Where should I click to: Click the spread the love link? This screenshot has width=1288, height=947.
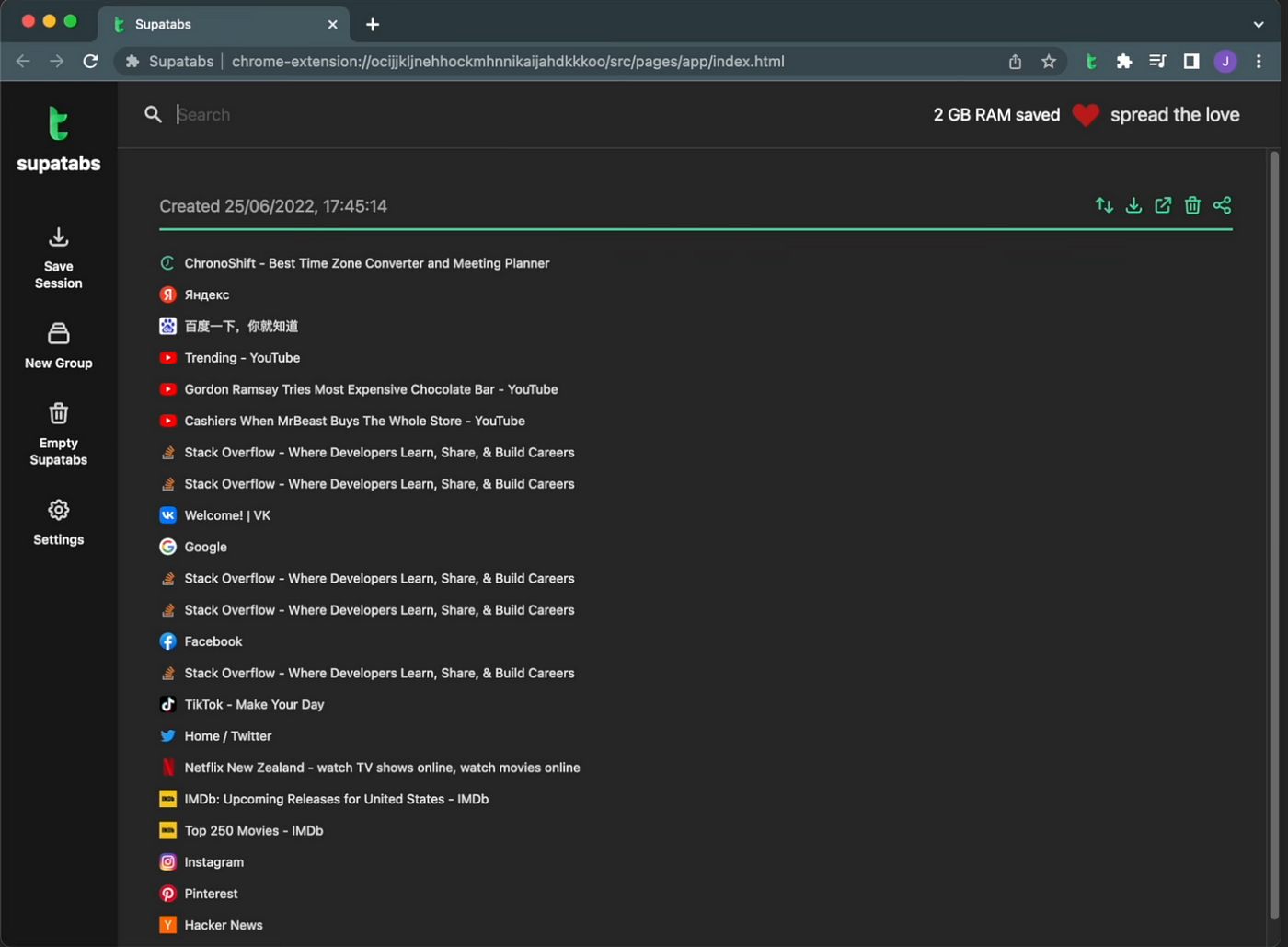pyautogui.click(x=1175, y=115)
